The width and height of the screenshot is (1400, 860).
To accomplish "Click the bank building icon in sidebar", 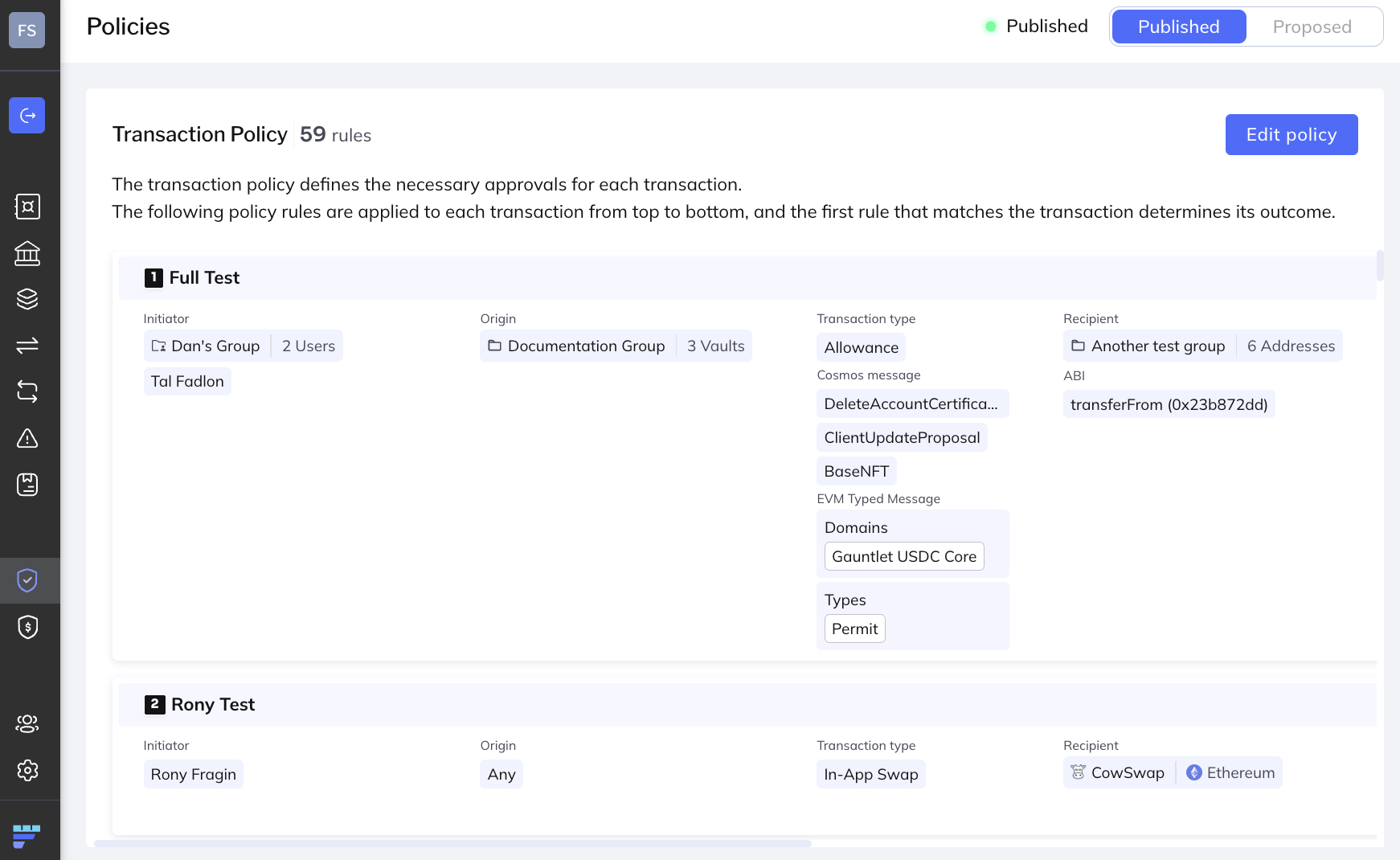I will pos(27,253).
